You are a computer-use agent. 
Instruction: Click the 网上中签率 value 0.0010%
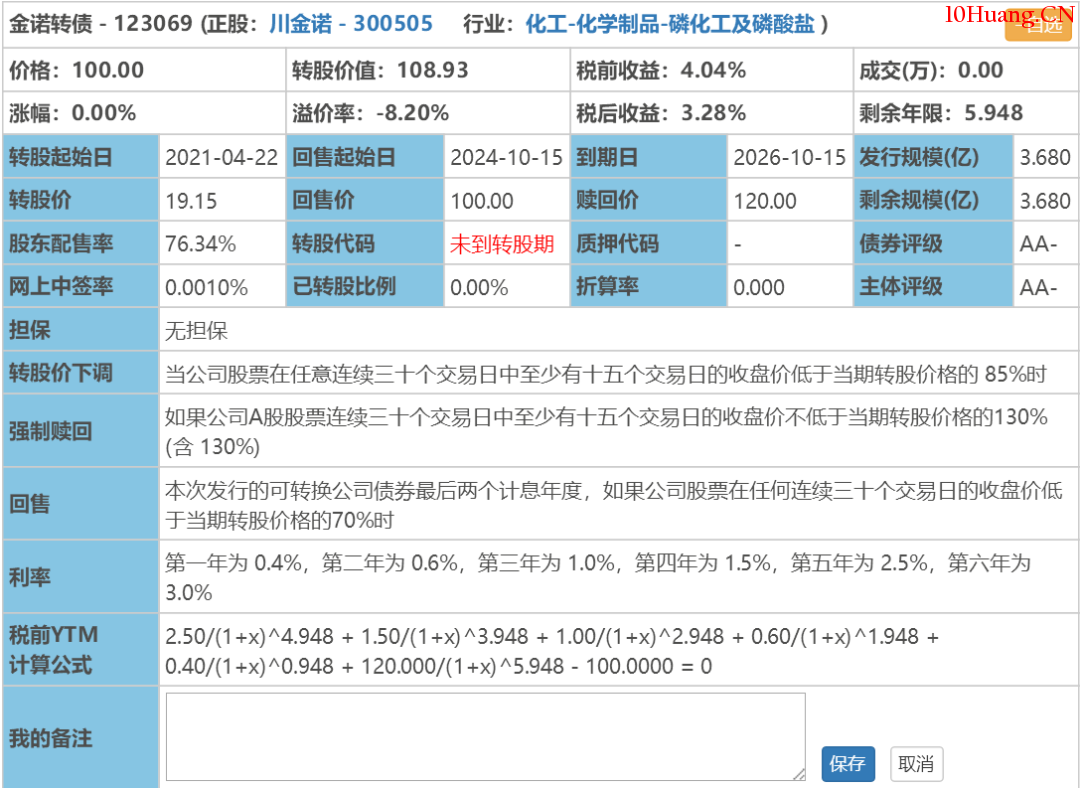tap(207, 287)
